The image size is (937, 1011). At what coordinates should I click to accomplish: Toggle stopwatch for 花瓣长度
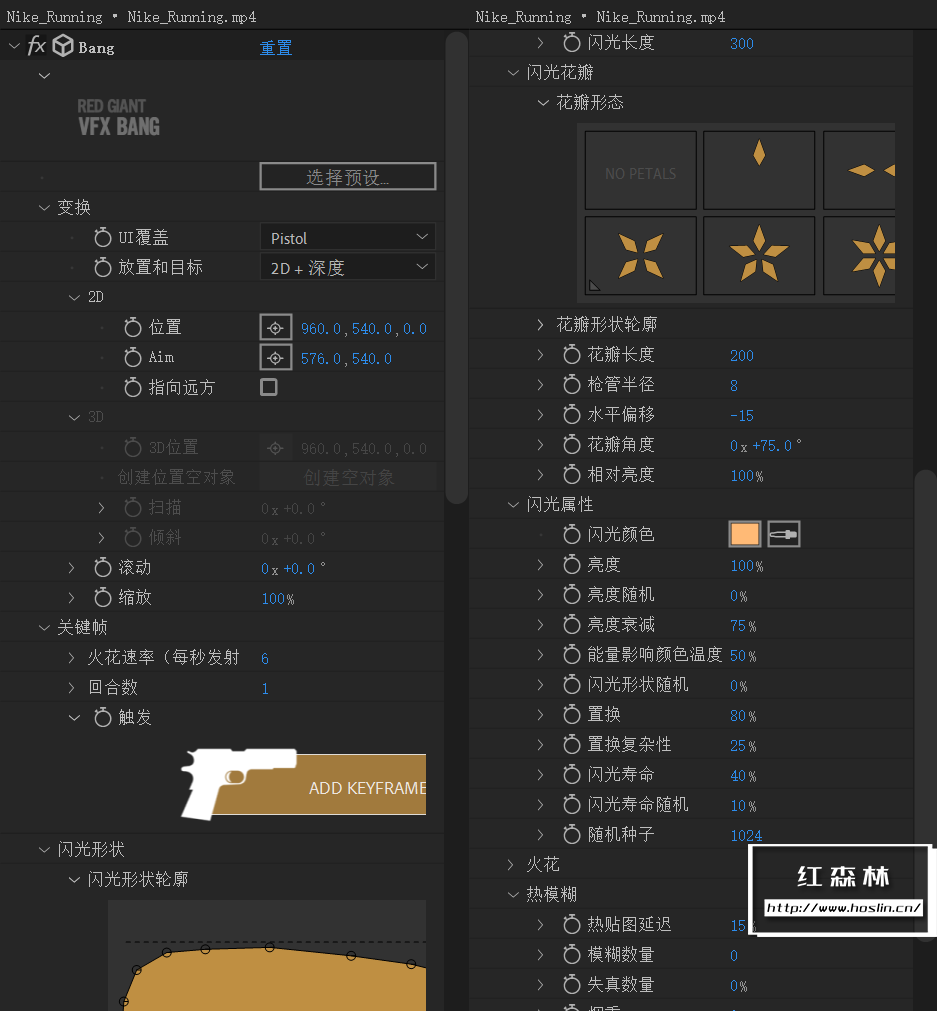click(x=571, y=354)
